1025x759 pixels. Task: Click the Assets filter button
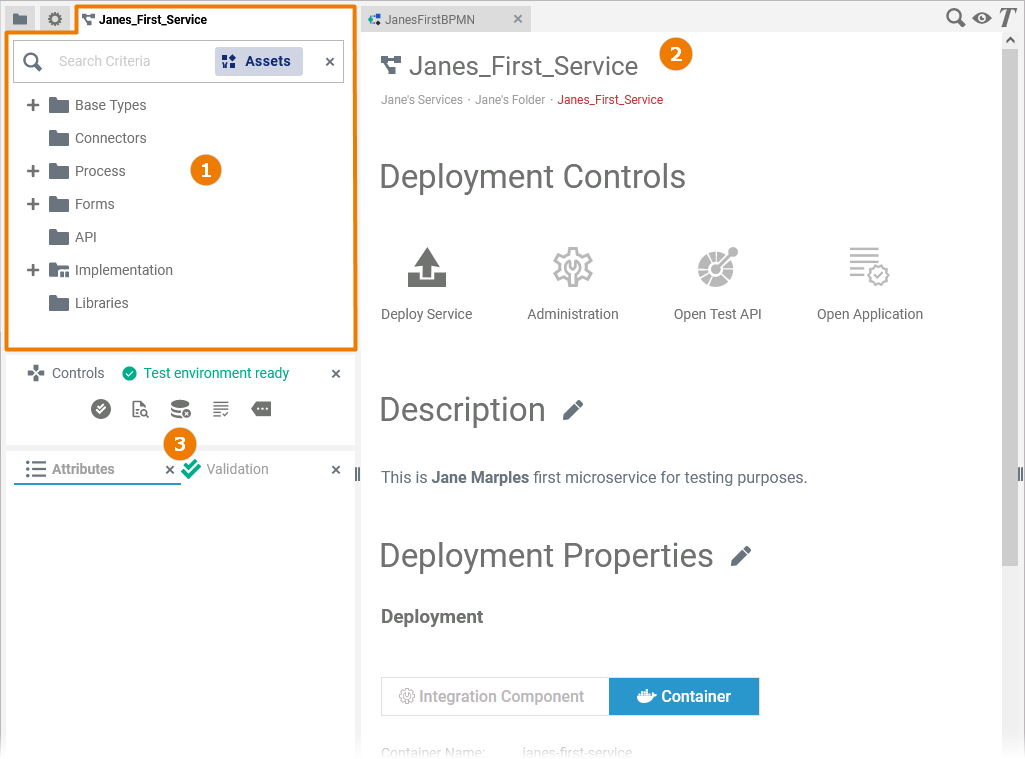point(258,61)
